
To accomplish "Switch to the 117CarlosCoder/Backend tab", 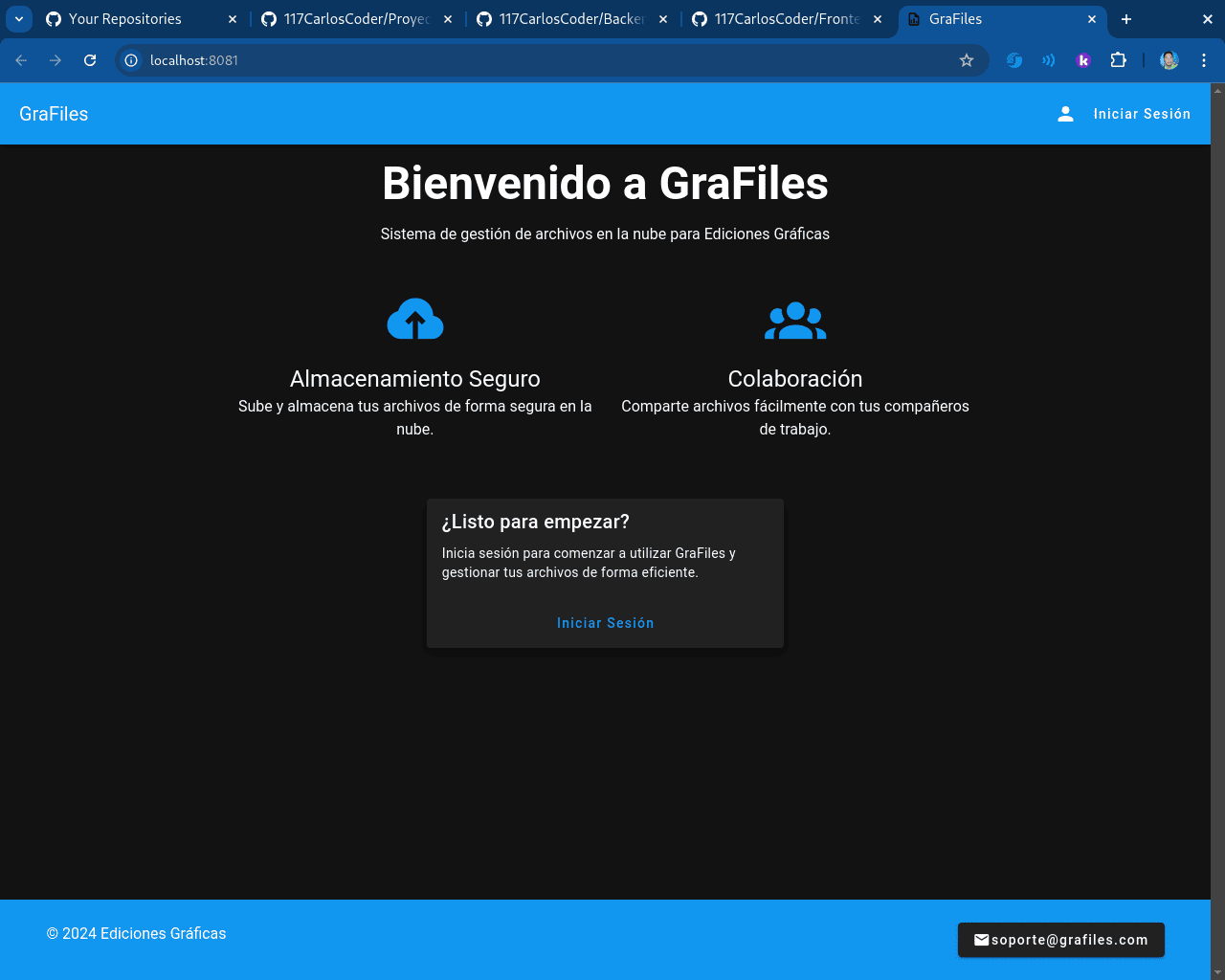I will (x=565, y=18).
